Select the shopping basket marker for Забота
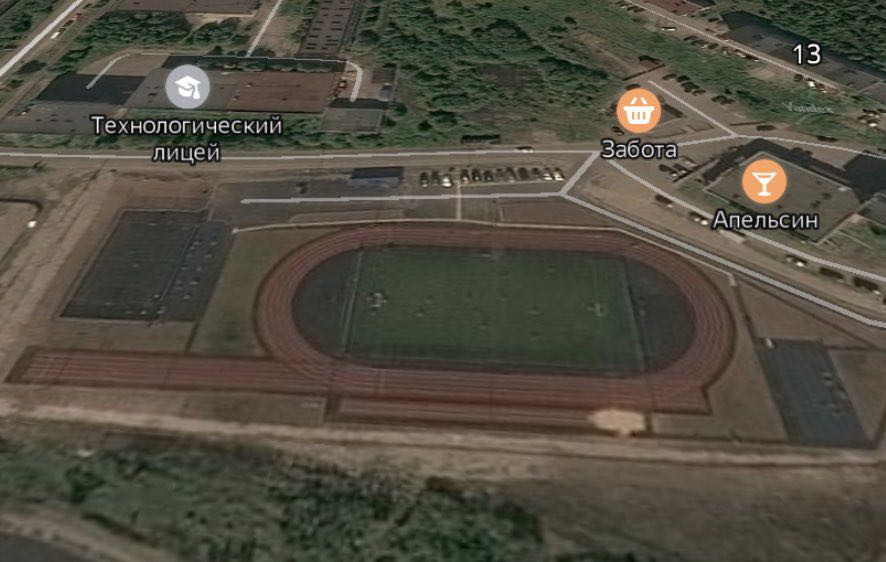886x562 pixels. pos(639,110)
